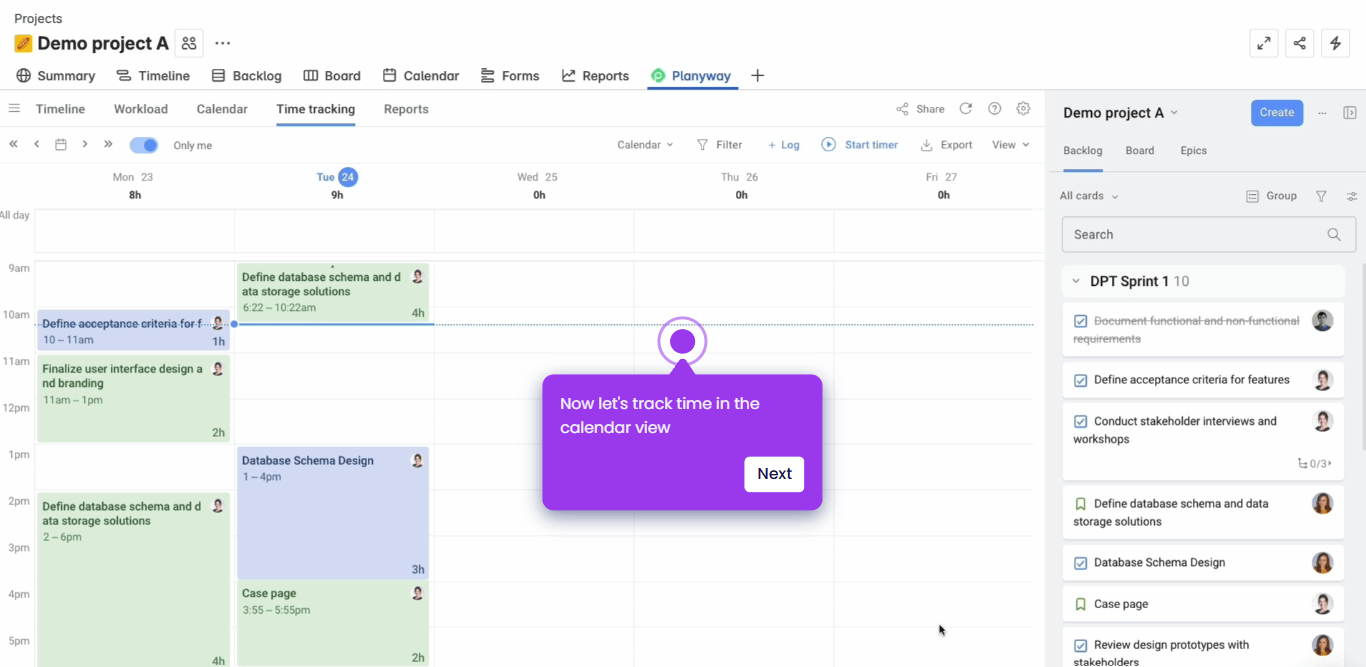1366x667 pixels.
Task: Click the fullscreen expand icon
Action: 1264,43
